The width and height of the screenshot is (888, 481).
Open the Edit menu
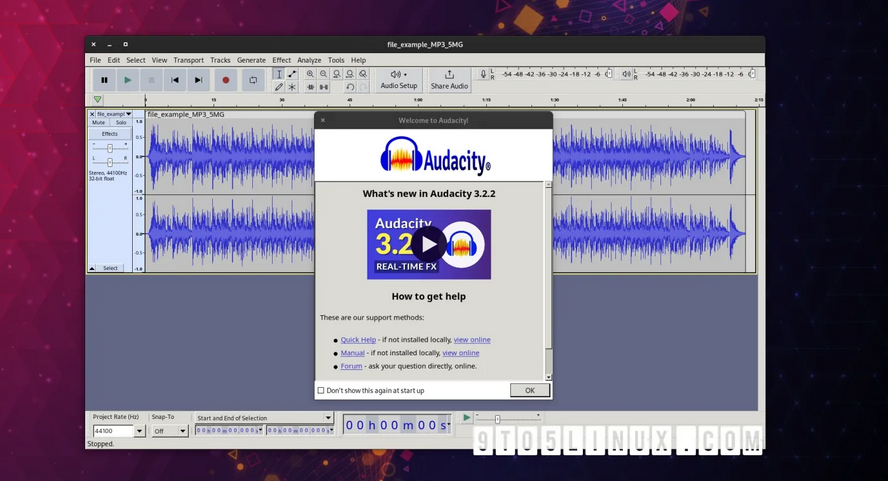click(x=114, y=60)
